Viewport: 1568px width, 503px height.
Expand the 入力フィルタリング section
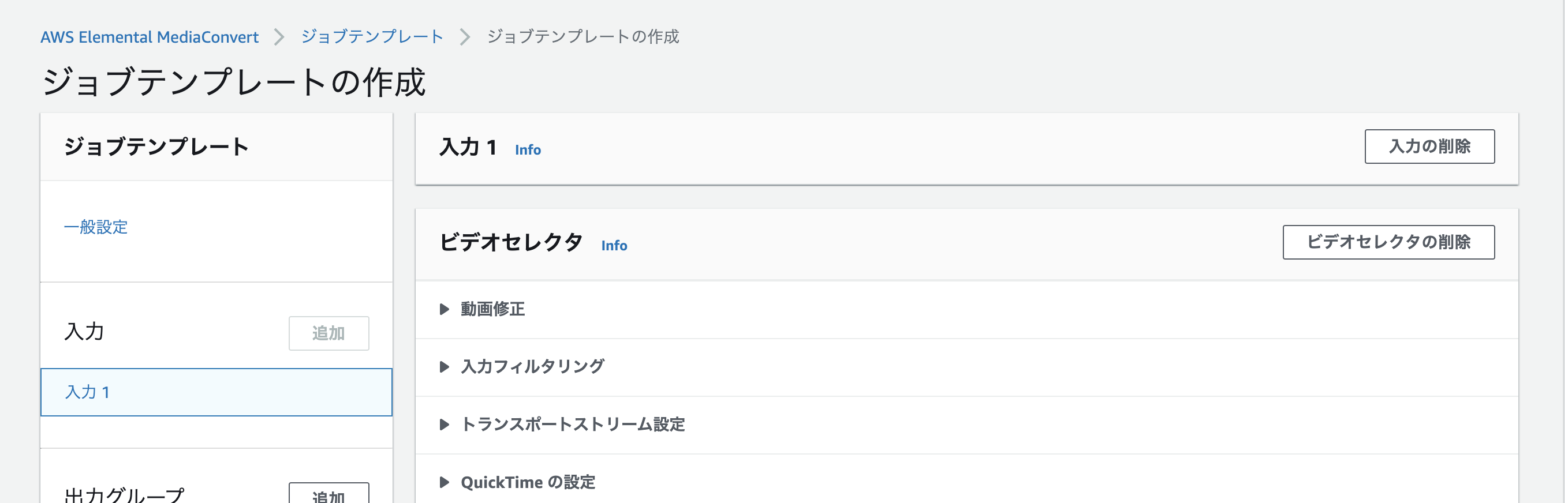coord(531,366)
